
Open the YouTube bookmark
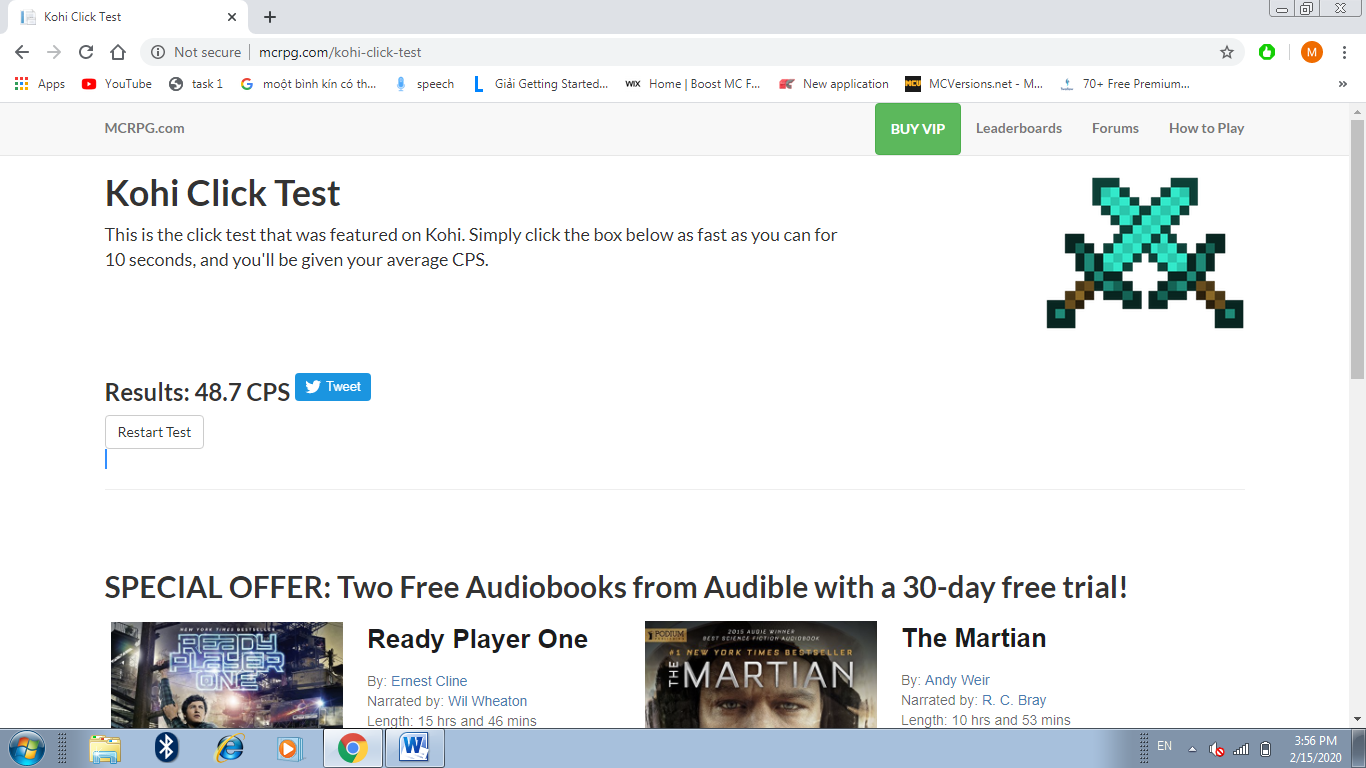(x=117, y=84)
